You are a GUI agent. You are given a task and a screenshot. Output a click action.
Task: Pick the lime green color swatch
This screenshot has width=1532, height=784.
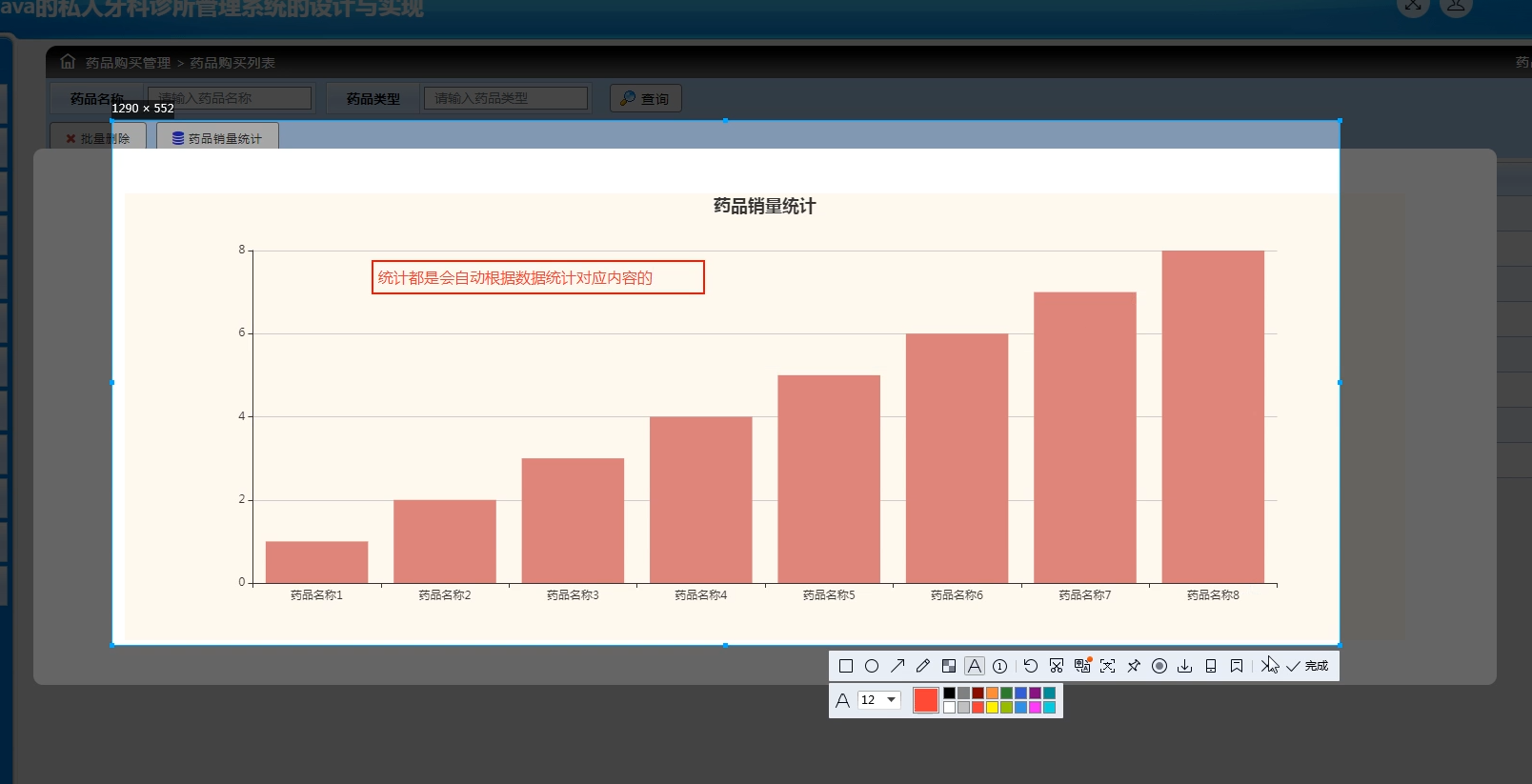(1006, 708)
